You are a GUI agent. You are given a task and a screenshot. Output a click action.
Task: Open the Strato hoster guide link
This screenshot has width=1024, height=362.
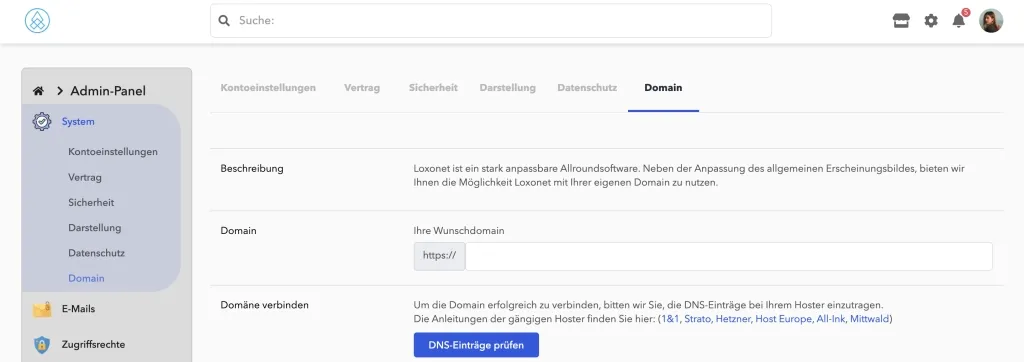point(698,319)
